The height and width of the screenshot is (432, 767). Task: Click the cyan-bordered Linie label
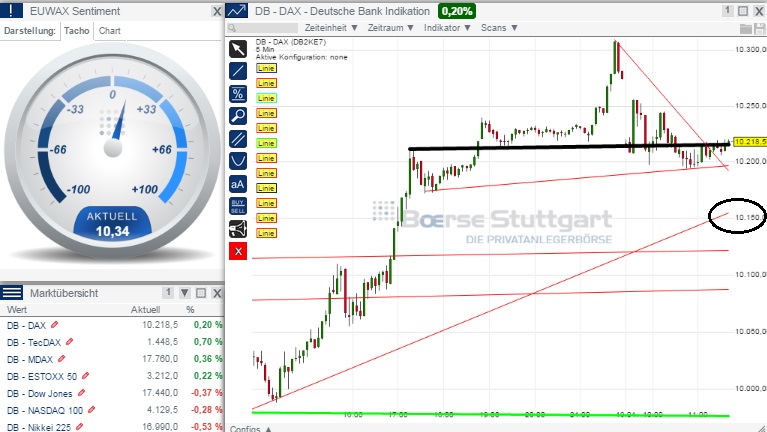click(x=266, y=98)
